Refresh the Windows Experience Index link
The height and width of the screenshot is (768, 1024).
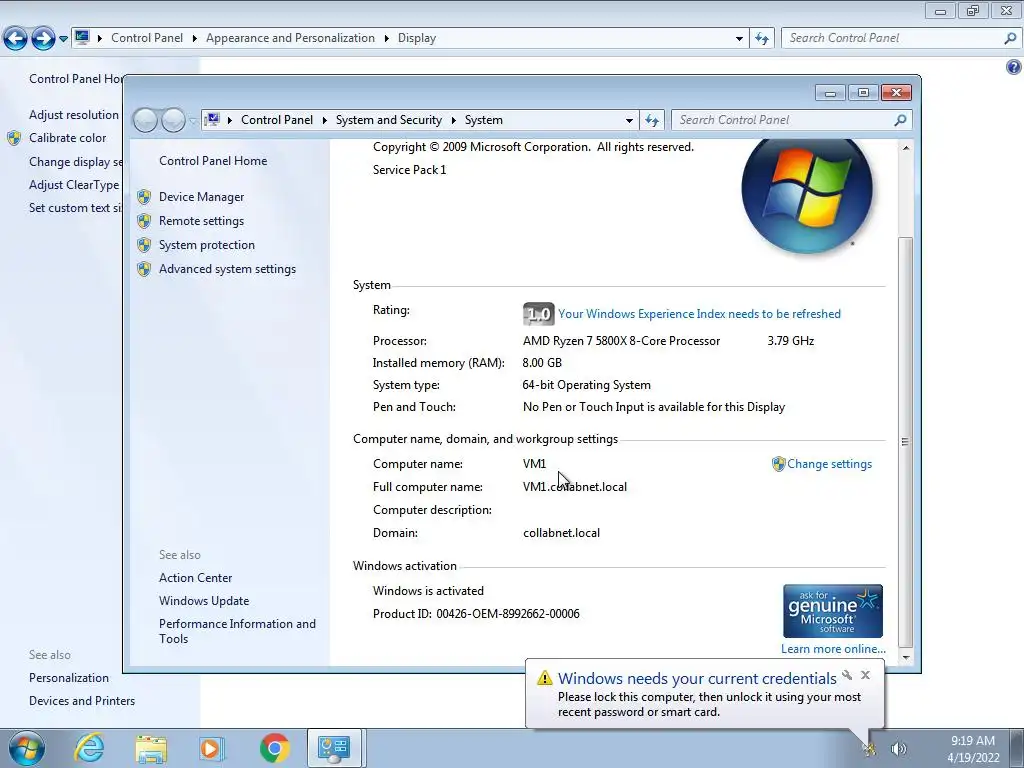[x=699, y=314]
